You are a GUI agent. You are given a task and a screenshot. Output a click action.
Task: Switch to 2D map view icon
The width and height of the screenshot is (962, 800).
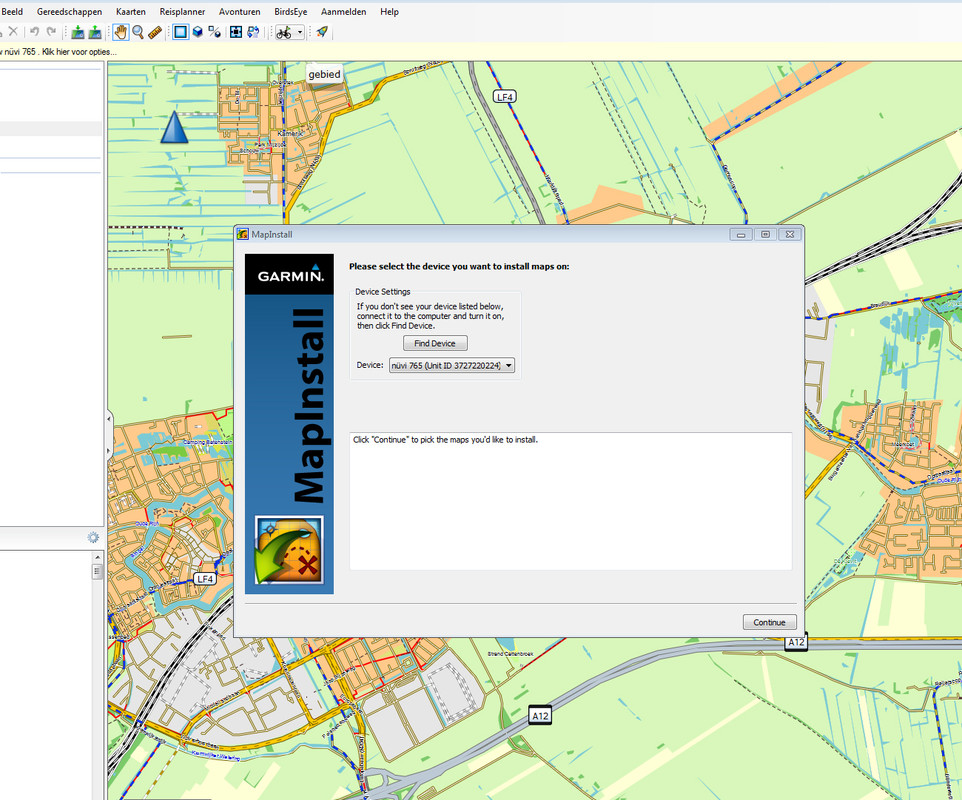tap(180, 32)
